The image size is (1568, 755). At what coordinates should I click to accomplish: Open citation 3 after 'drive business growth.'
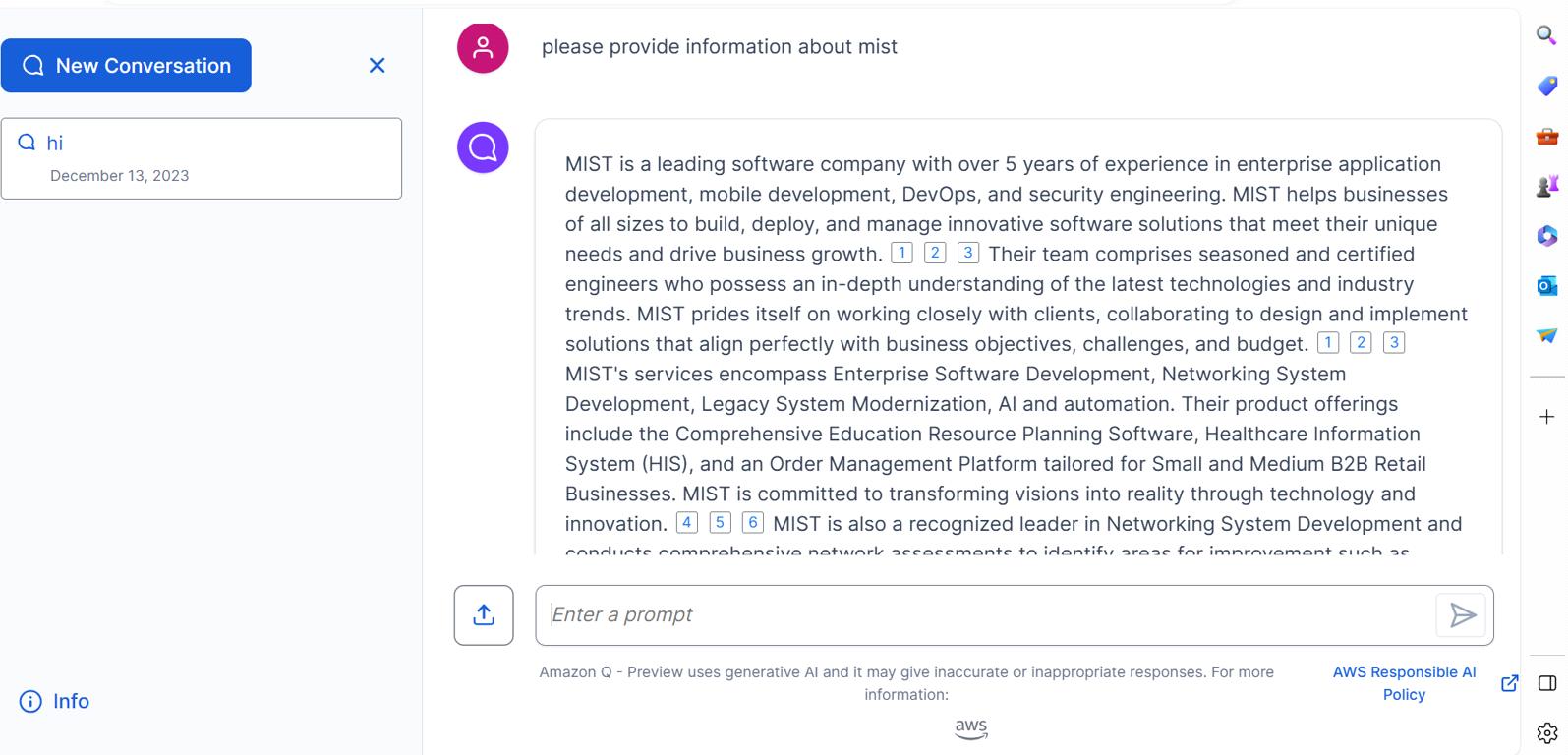pyautogui.click(x=967, y=253)
